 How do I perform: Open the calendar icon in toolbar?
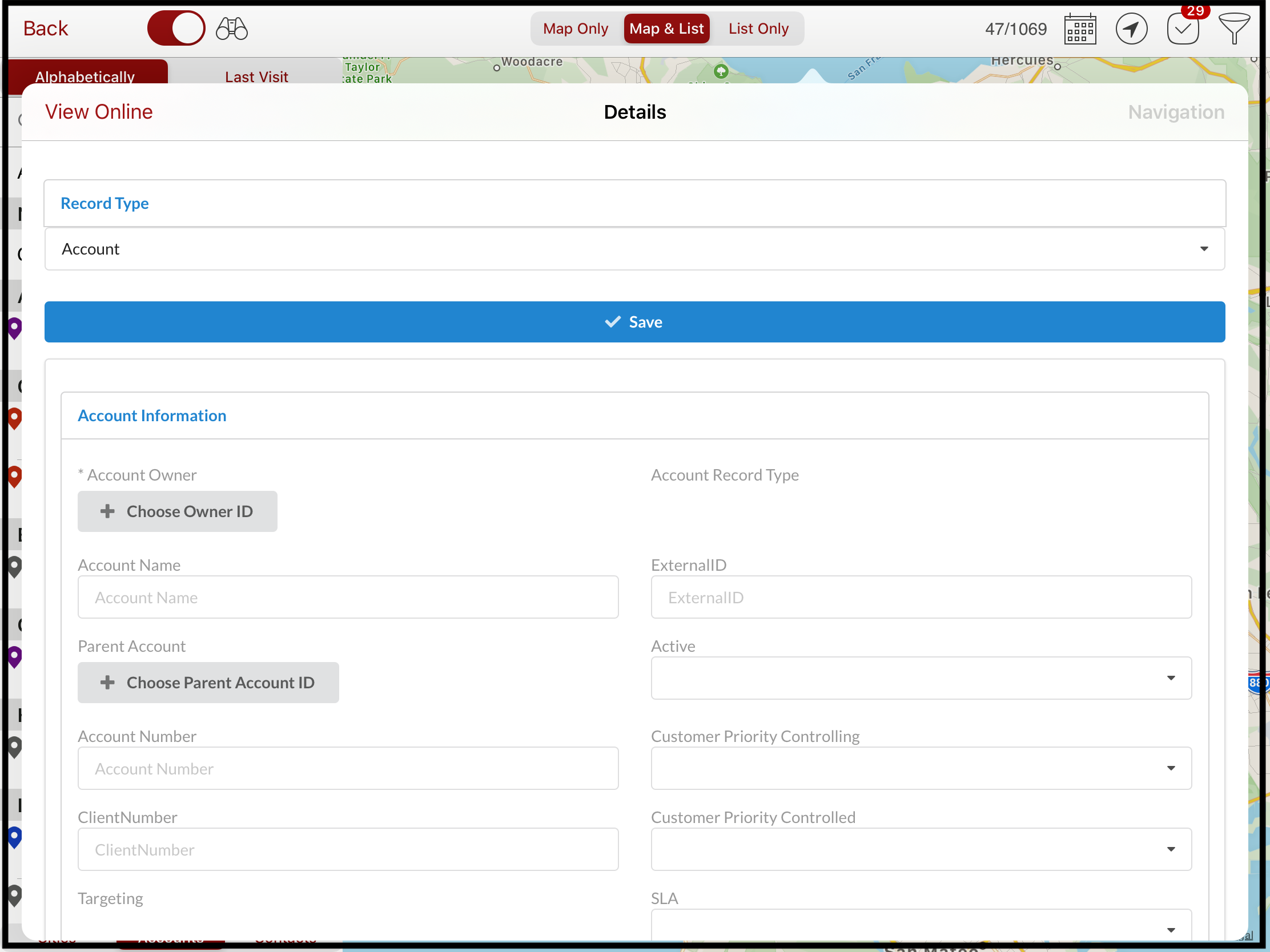1079,29
